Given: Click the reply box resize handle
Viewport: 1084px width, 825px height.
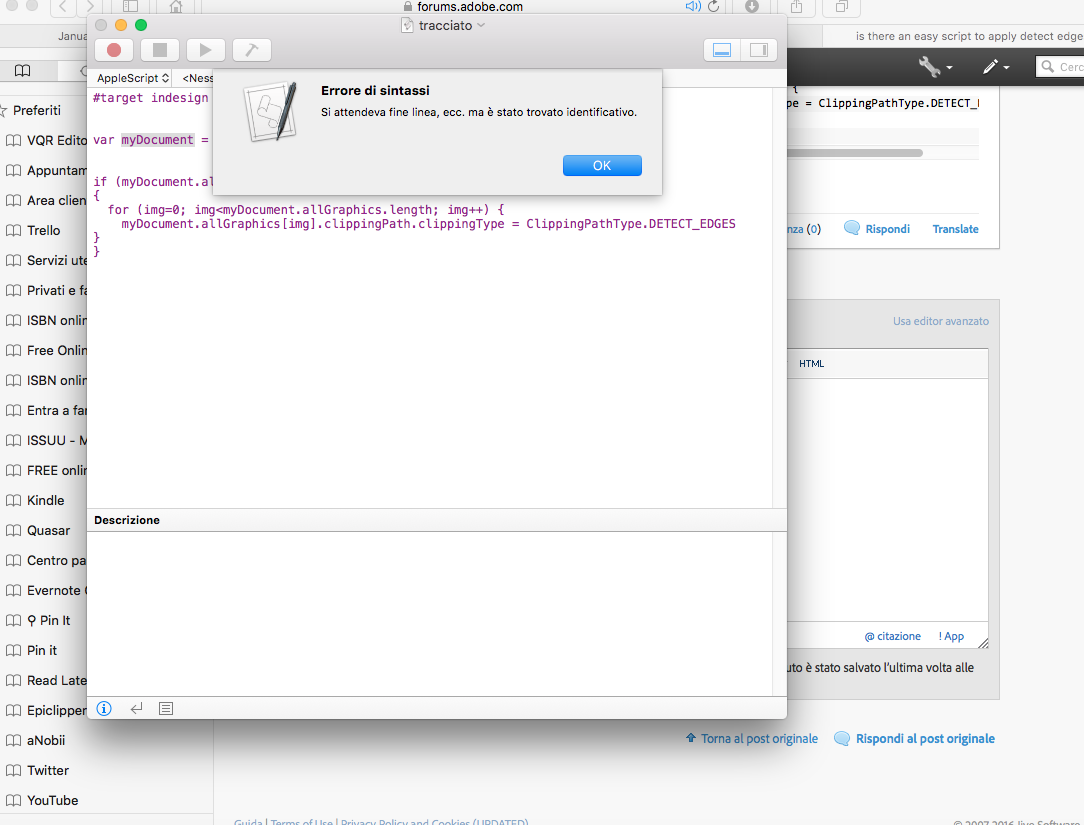Looking at the screenshot, I should pyautogui.click(x=983, y=643).
